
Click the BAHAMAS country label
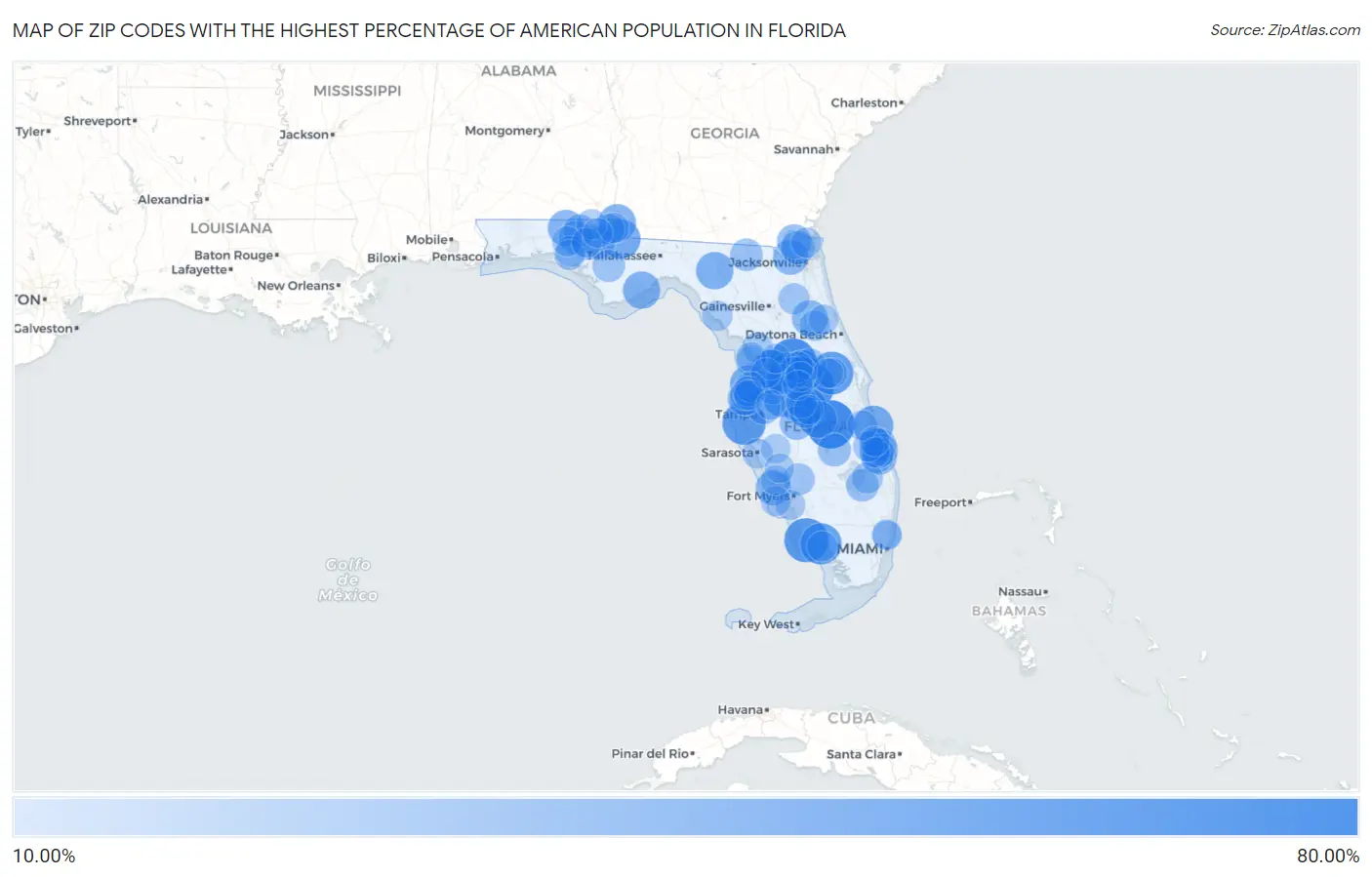pyautogui.click(x=1009, y=611)
